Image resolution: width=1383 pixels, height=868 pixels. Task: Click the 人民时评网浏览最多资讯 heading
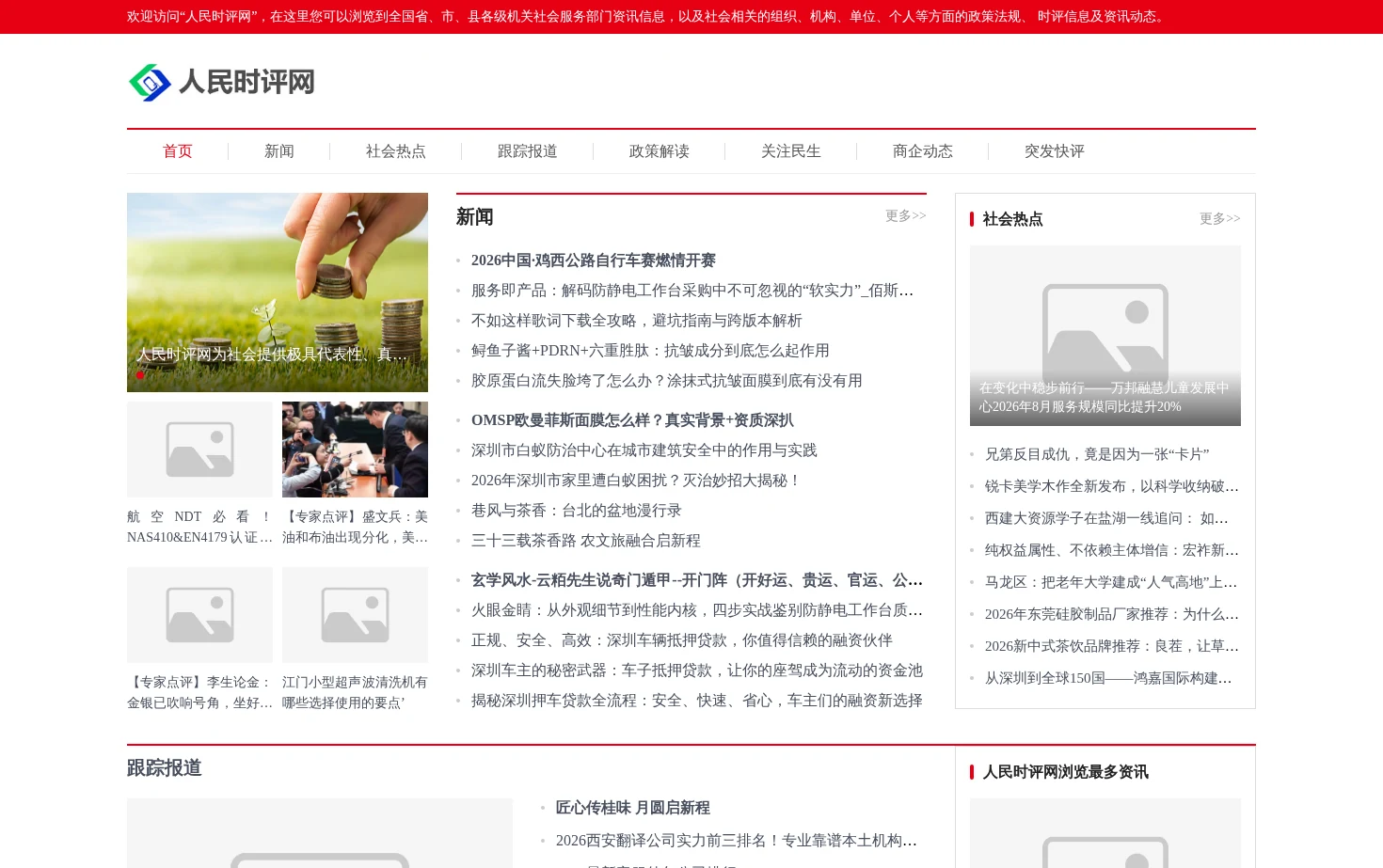pyautogui.click(x=1066, y=772)
